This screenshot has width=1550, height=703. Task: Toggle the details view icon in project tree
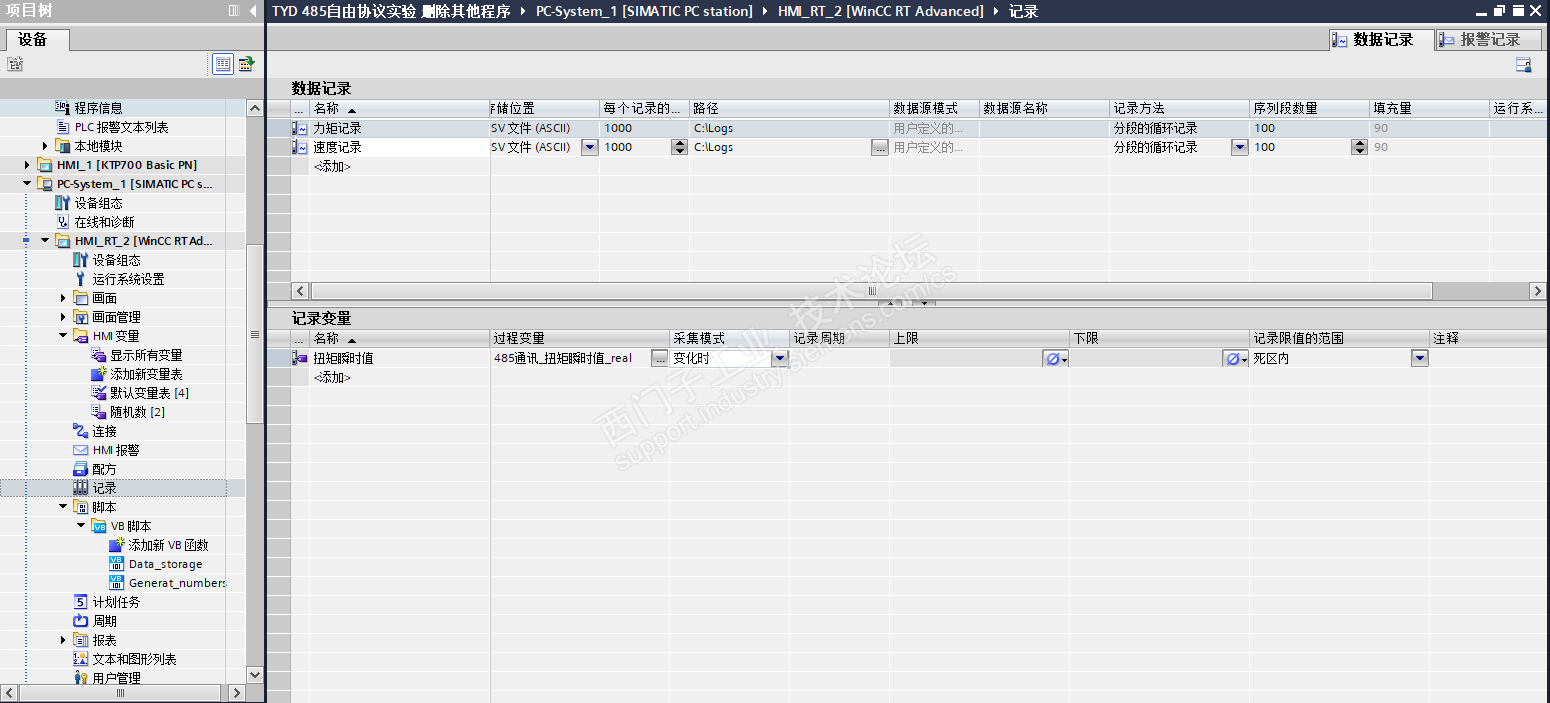click(x=223, y=64)
